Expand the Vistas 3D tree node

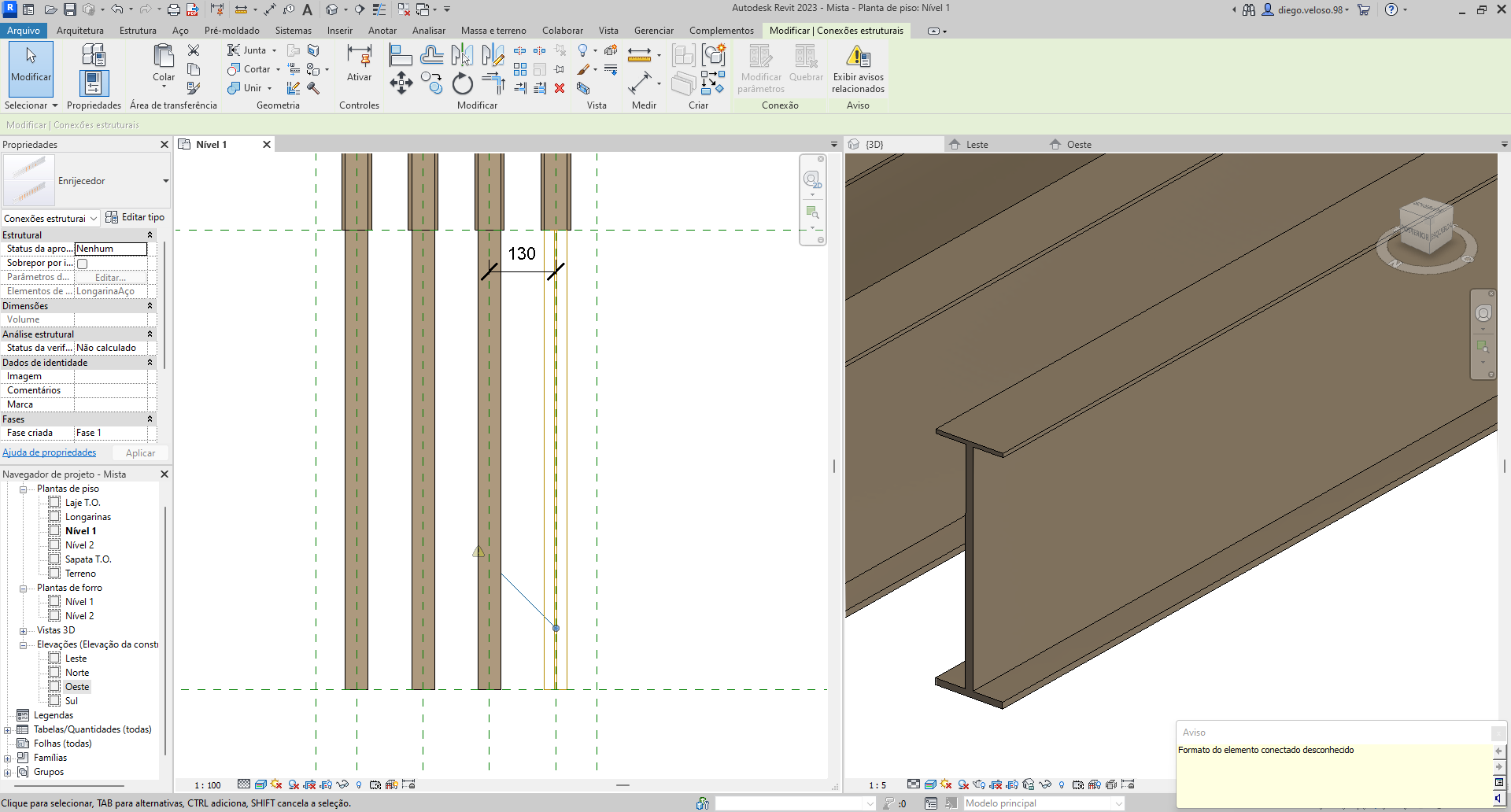pos(23,631)
